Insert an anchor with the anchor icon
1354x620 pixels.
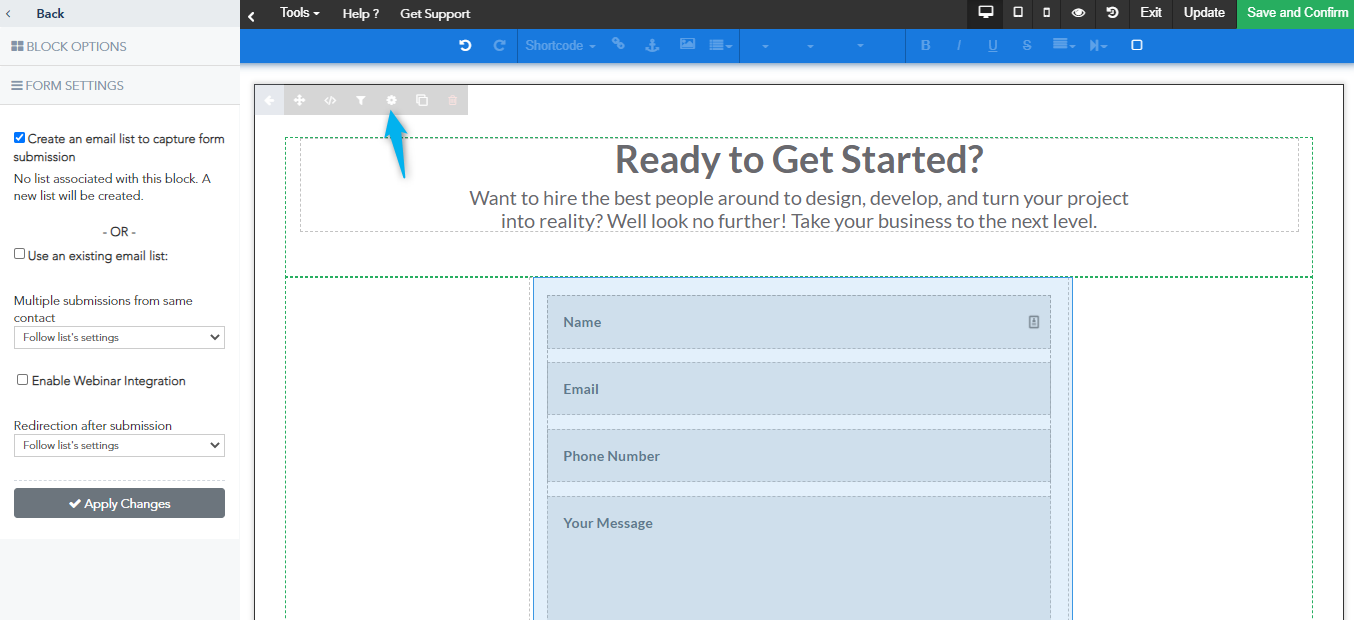[x=652, y=45]
